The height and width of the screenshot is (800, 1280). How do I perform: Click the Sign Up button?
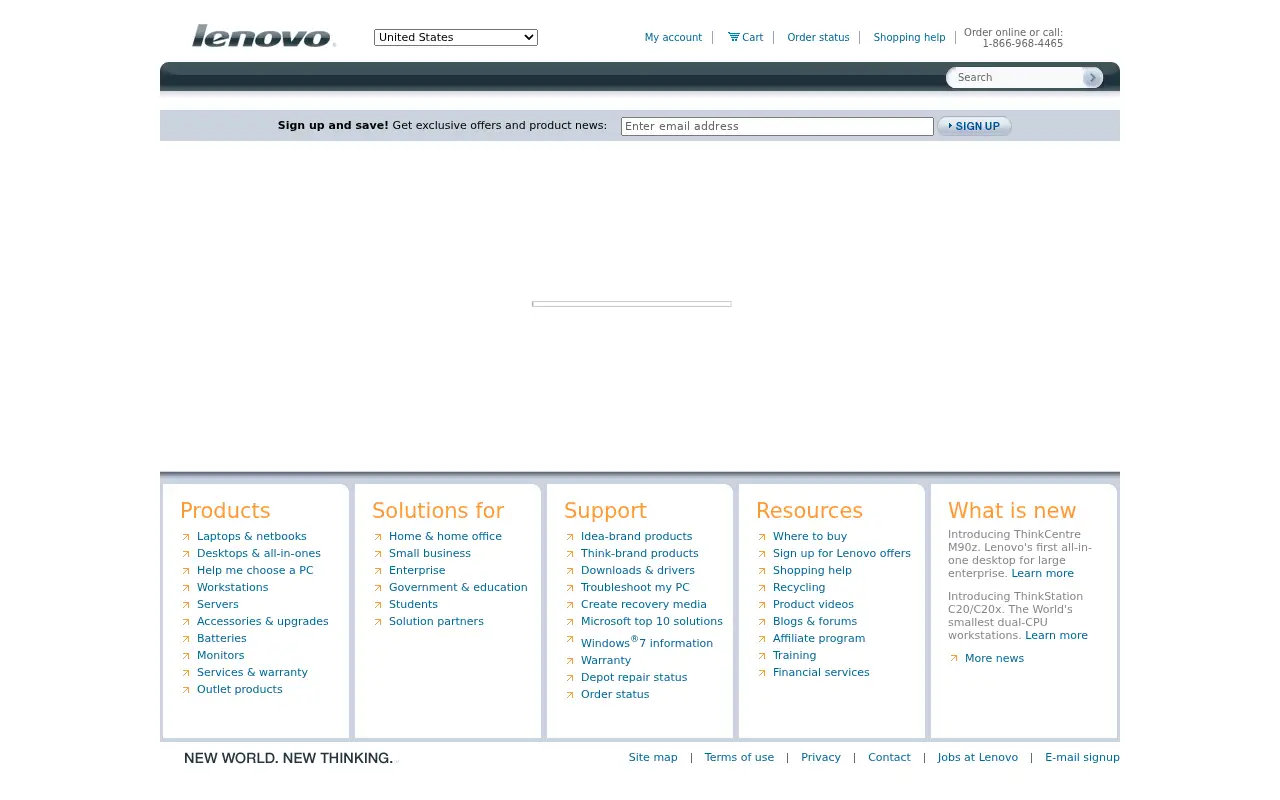pos(975,126)
